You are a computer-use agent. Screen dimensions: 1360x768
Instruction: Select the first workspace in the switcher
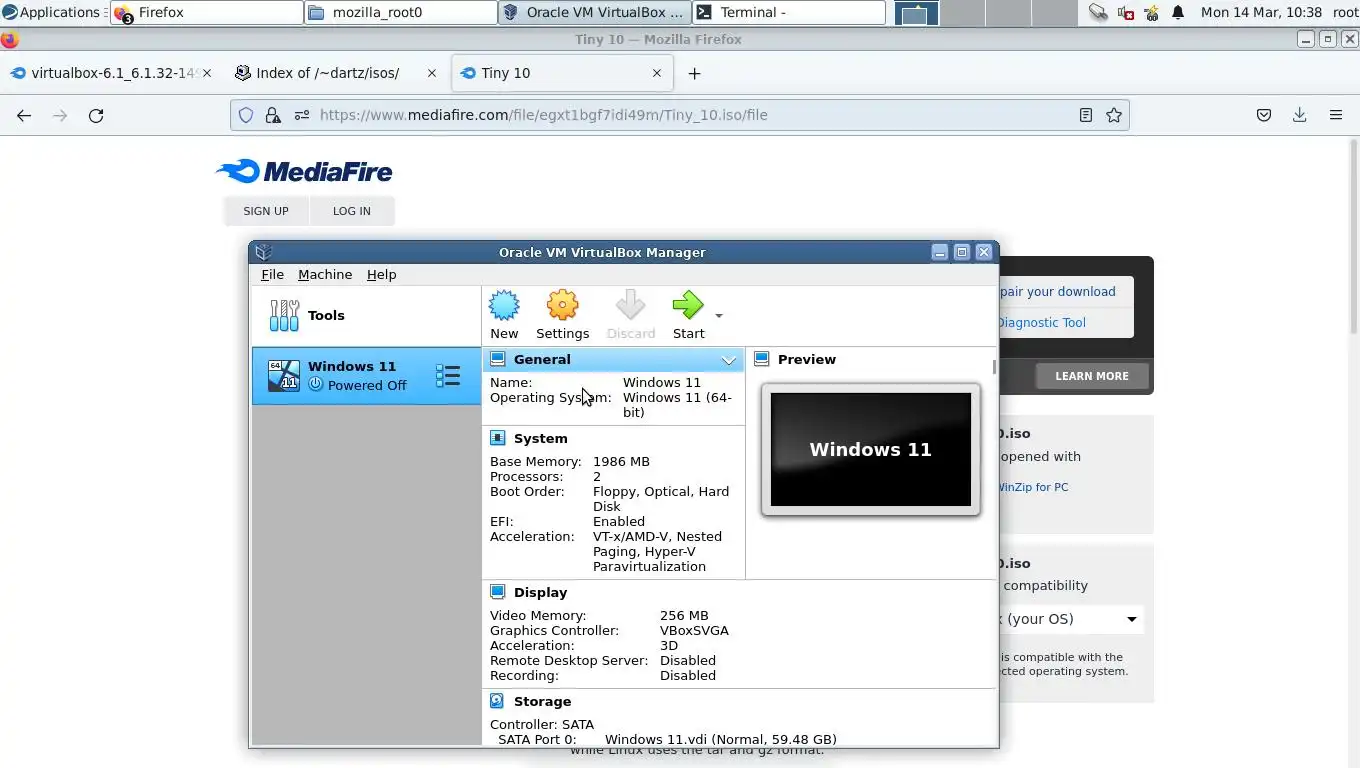[x=916, y=13]
